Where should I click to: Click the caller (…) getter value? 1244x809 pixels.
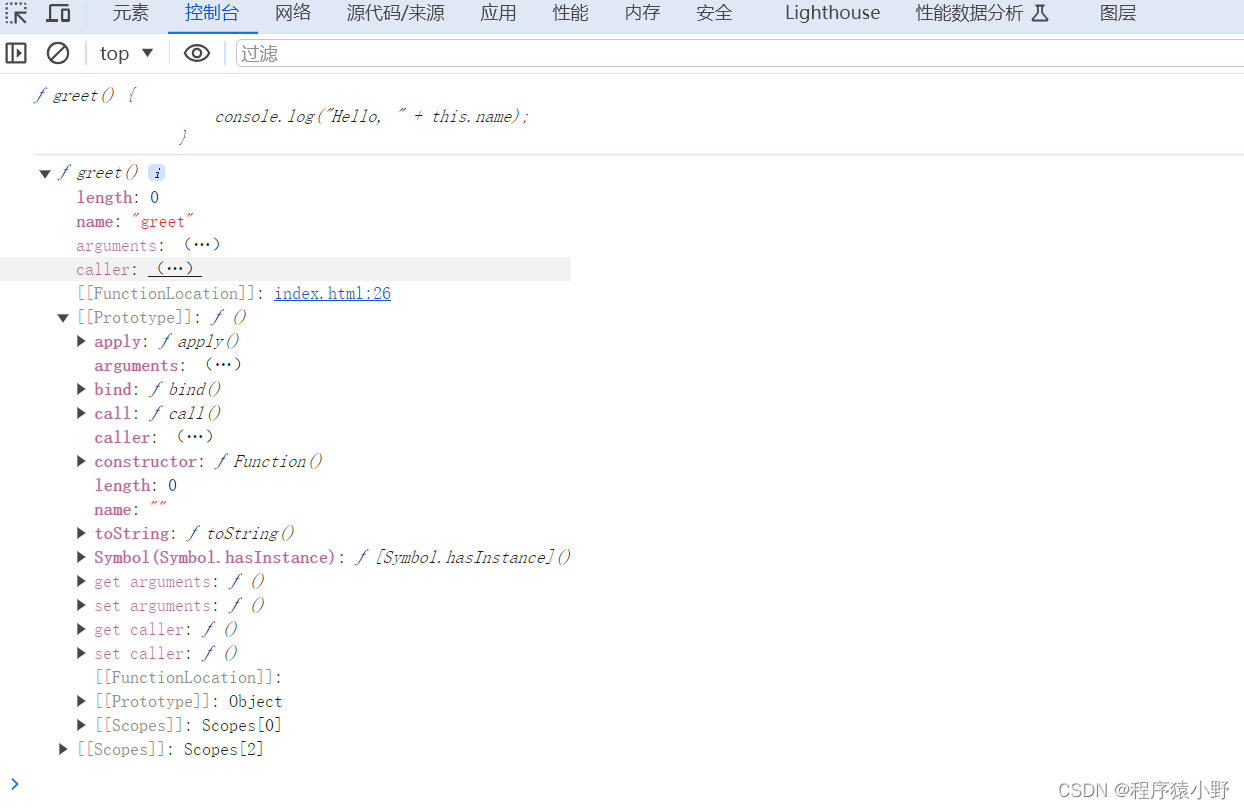[175, 269]
